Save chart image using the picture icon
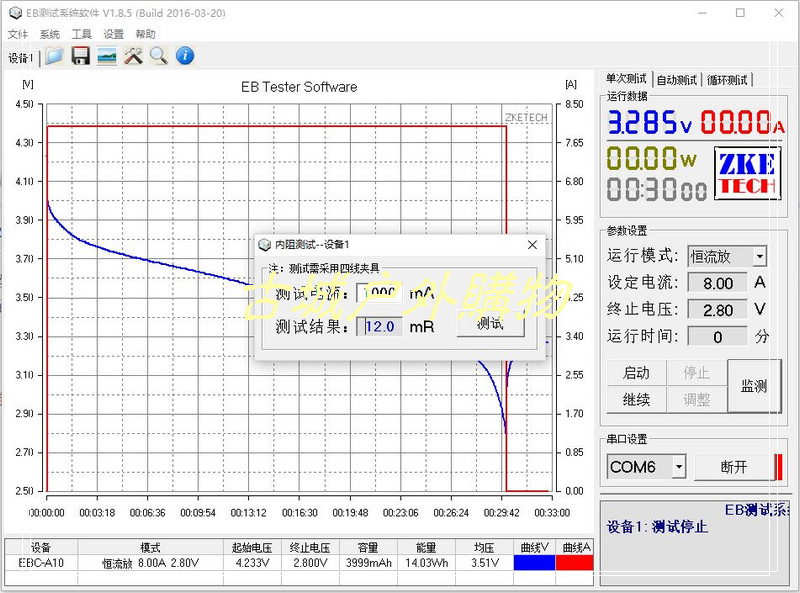Viewport: 800px width, 593px height. coord(107,56)
